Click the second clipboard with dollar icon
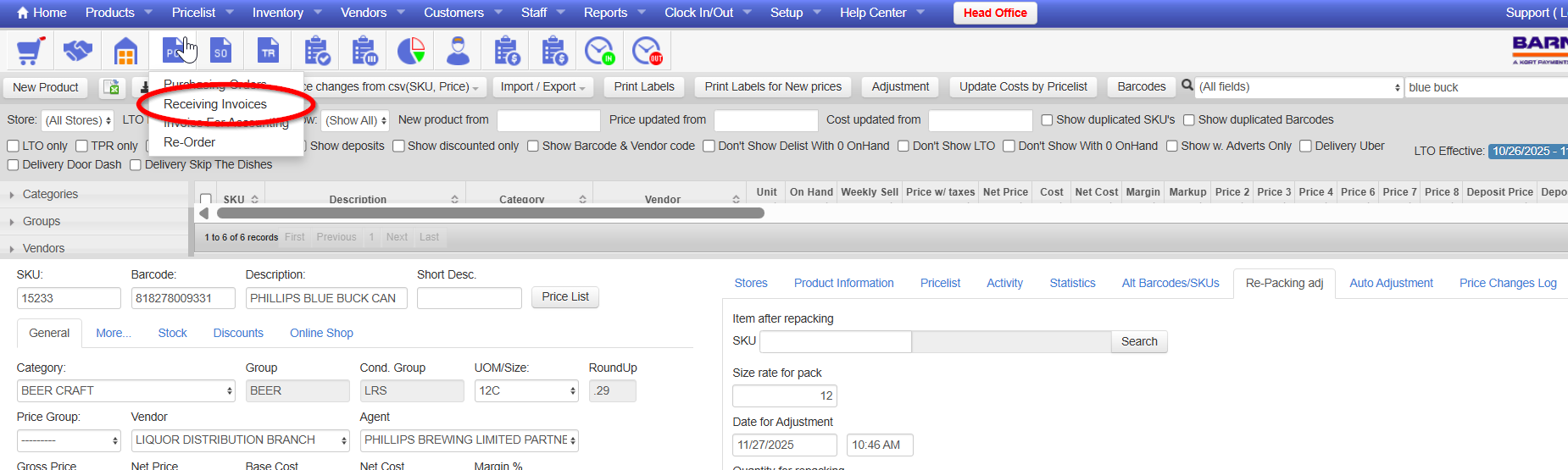The width and height of the screenshot is (1568, 470). [x=554, y=51]
